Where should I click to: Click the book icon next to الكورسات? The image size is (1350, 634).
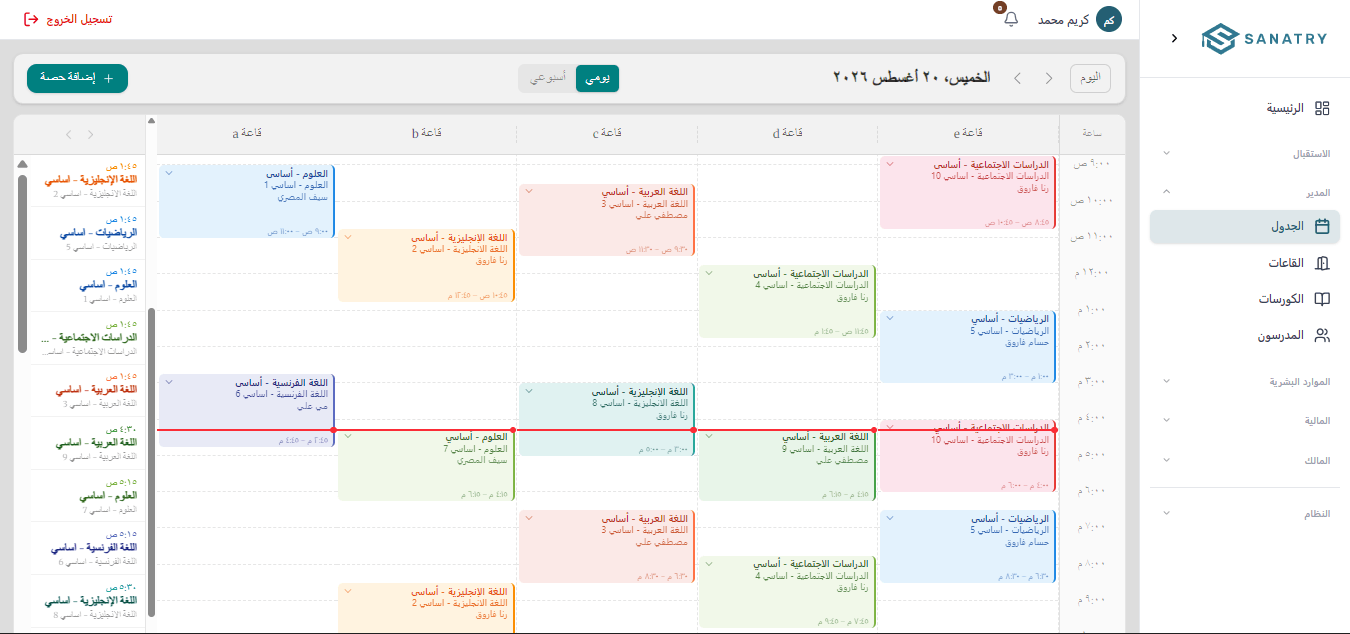[x=1322, y=299]
